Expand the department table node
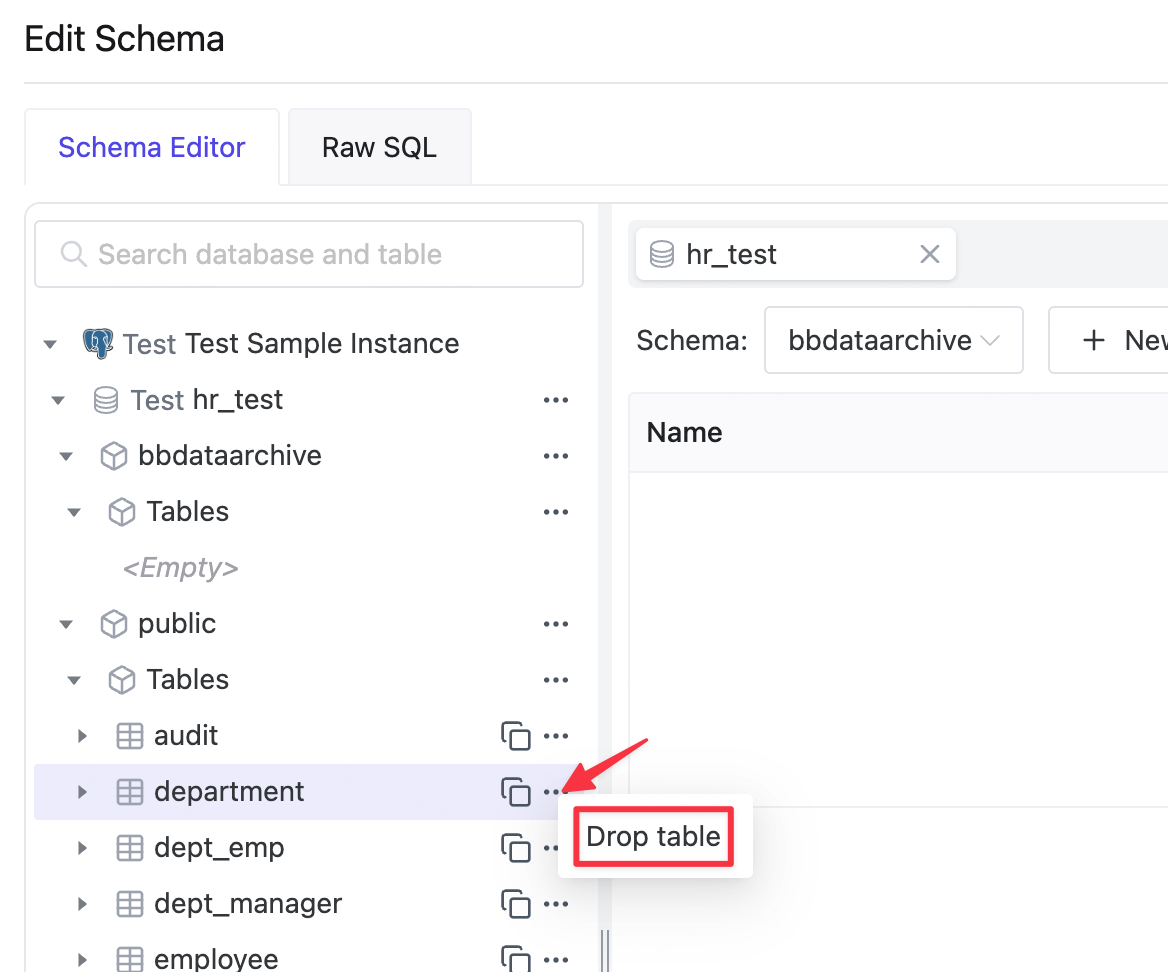 83,792
